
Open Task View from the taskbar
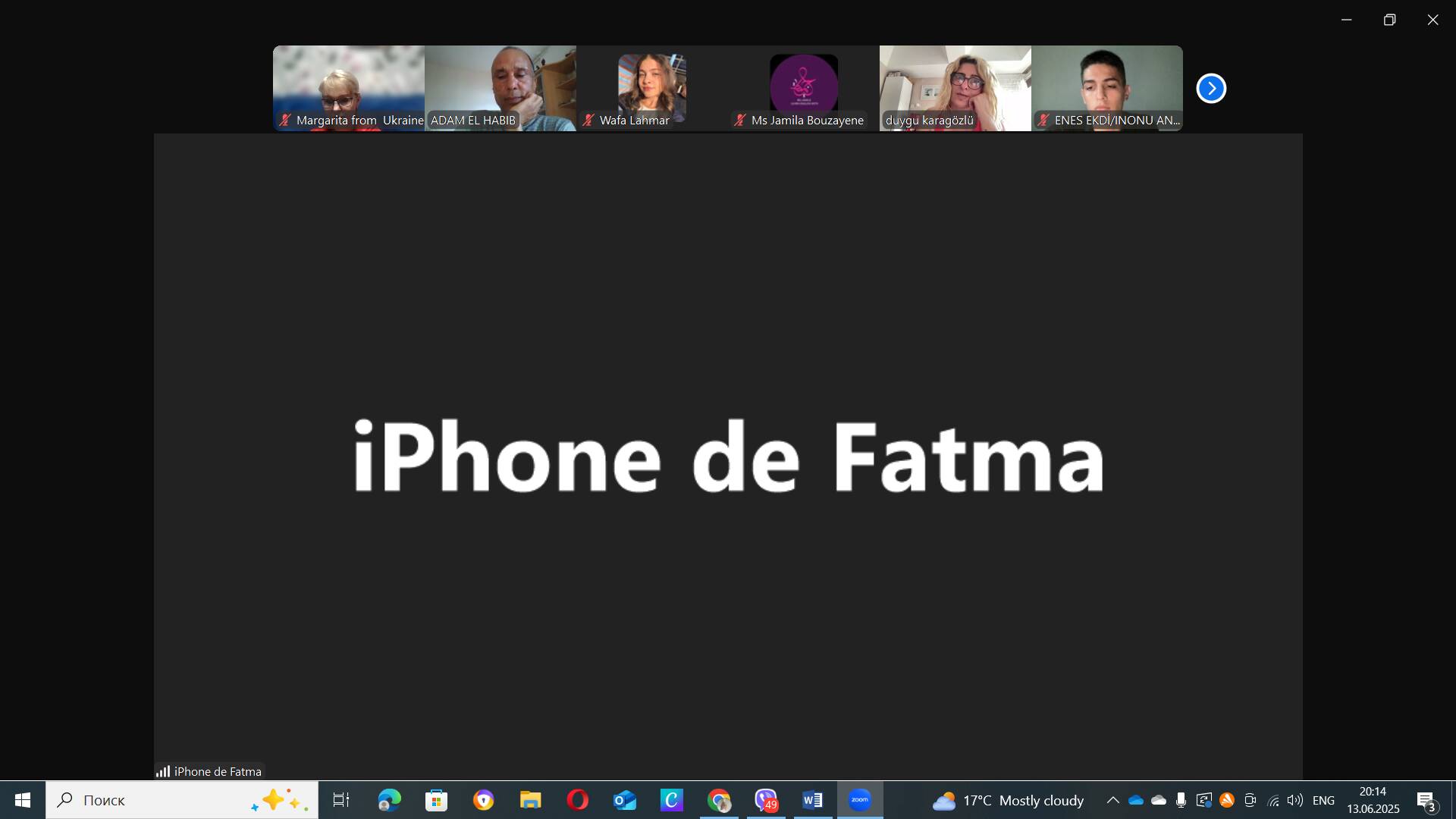(341, 800)
